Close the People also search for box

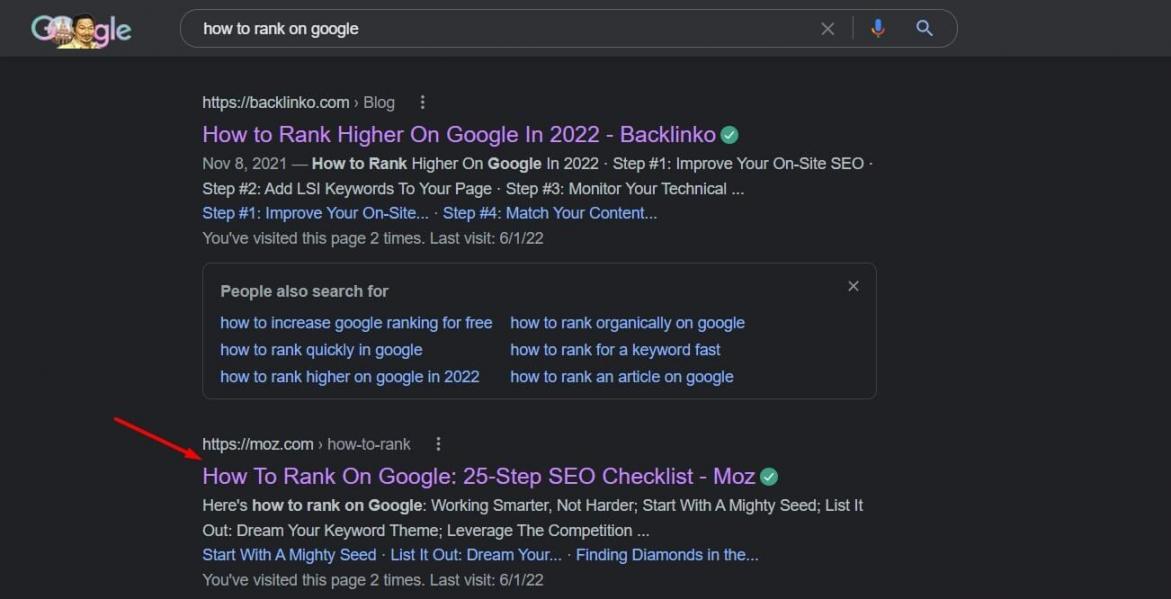click(x=853, y=286)
